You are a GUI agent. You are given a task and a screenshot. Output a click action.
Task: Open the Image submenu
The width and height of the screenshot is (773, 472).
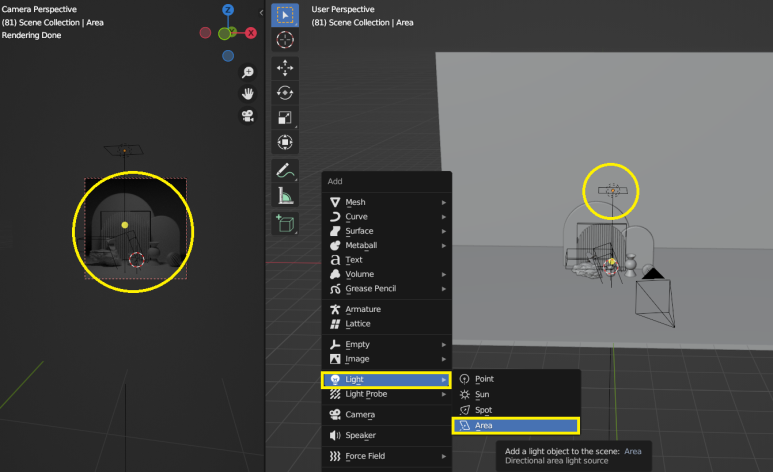(387, 359)
